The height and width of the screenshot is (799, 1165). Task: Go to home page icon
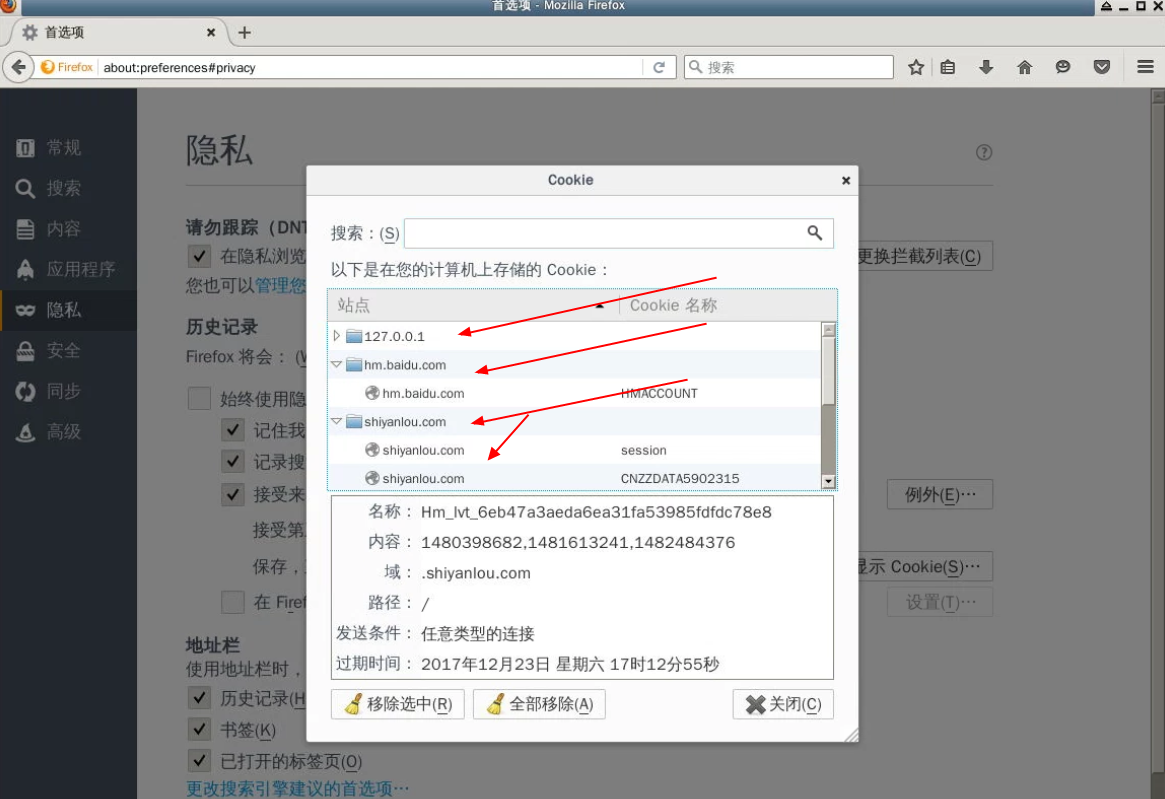point(1025,68)
